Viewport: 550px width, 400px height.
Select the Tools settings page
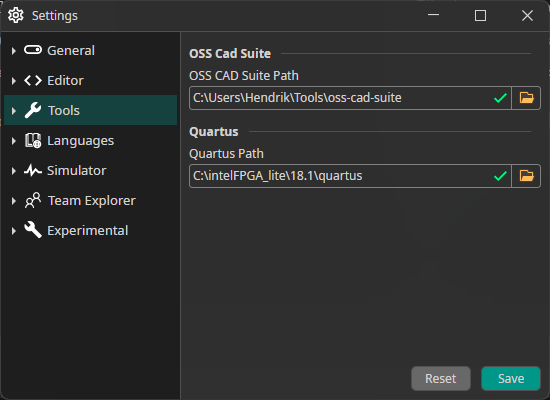[90, 110]
